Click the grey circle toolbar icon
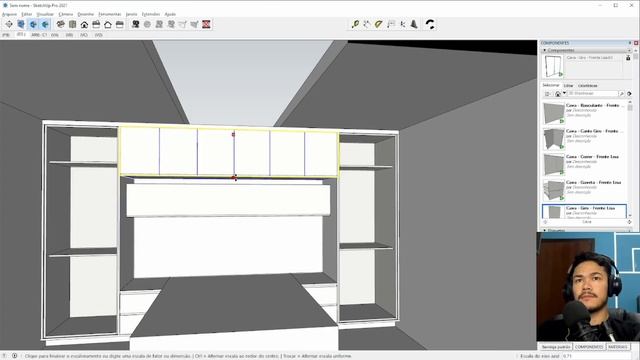Viewport: 640px width, 360px height. [147, 24]
